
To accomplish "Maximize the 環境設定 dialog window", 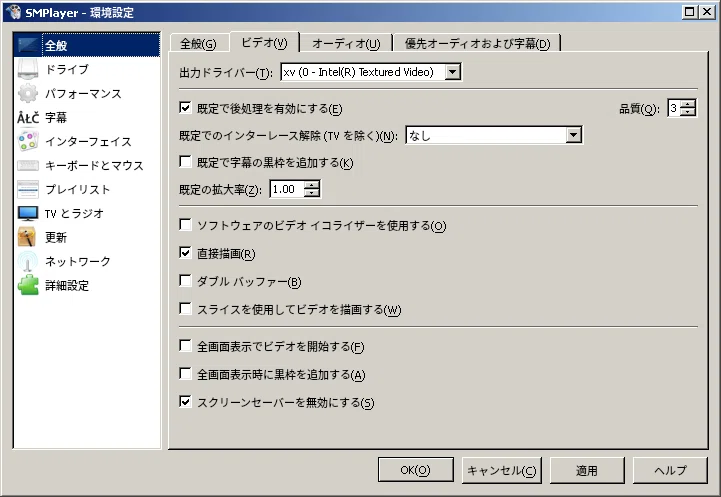I will coord(689,12).
